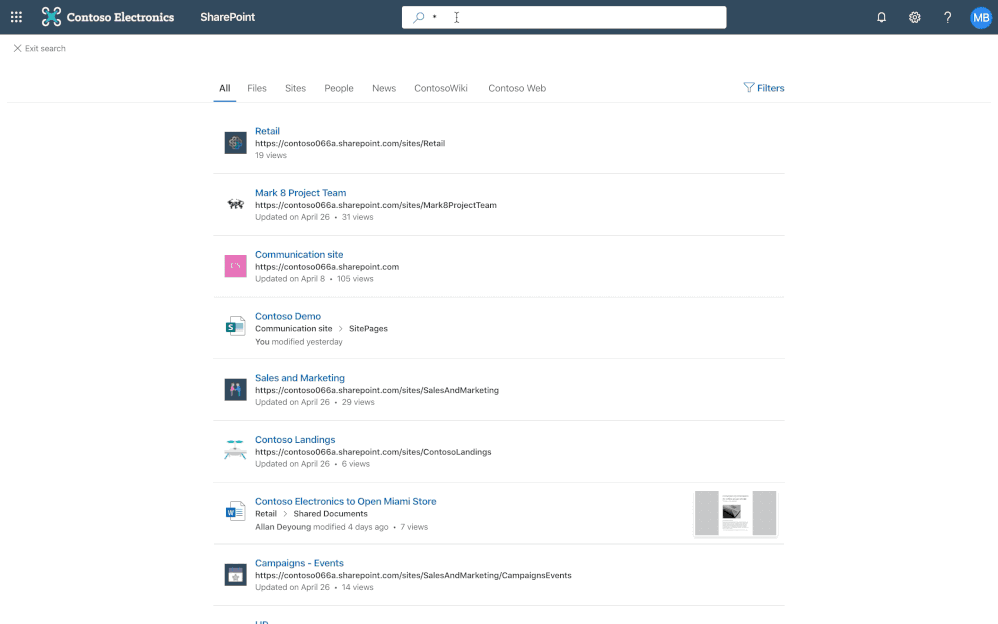Click 'Updated on April 8' text
This screenshot has width=998, height=624.
[290, 279]
